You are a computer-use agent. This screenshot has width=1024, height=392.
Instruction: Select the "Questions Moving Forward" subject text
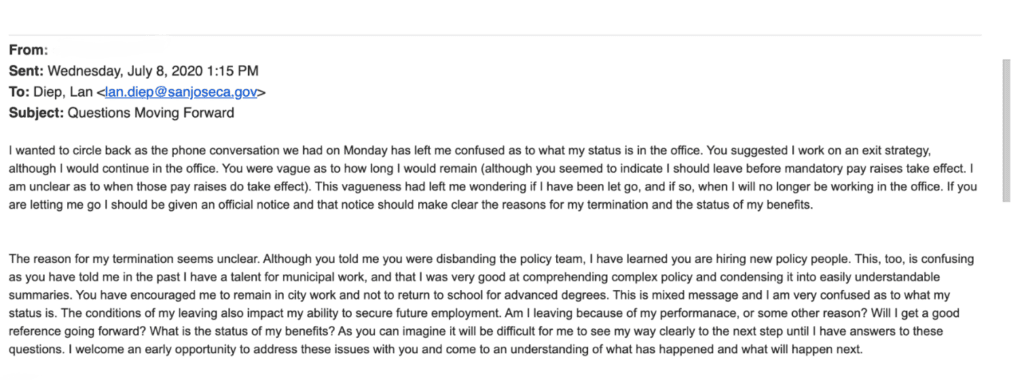tap(151, 113)
